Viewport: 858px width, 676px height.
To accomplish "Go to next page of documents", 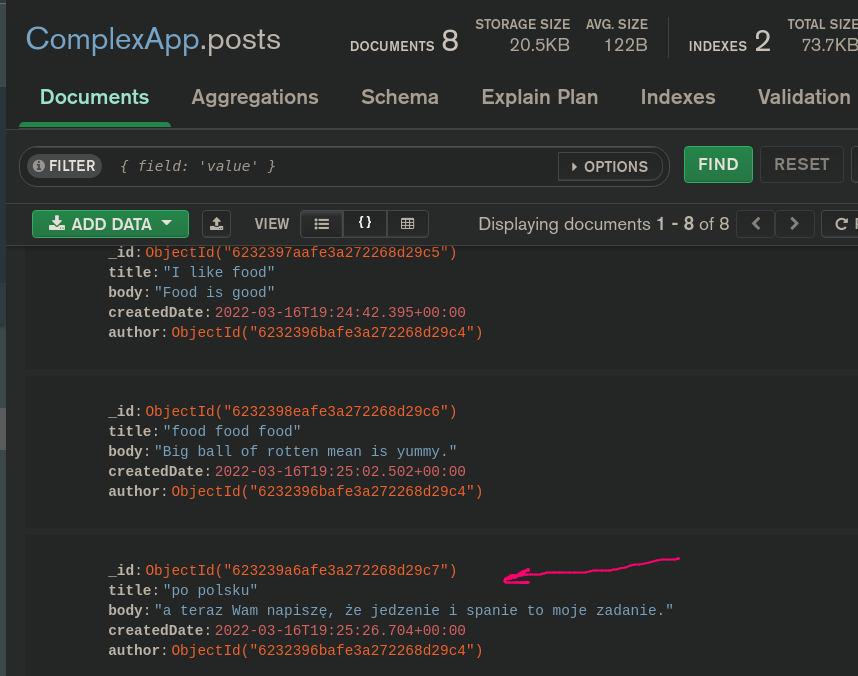I will (x=794, y=224).
